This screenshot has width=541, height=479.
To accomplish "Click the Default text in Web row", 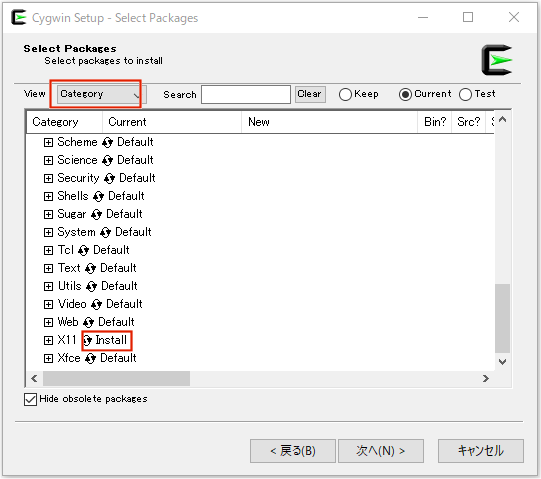I will coord(116,322).
